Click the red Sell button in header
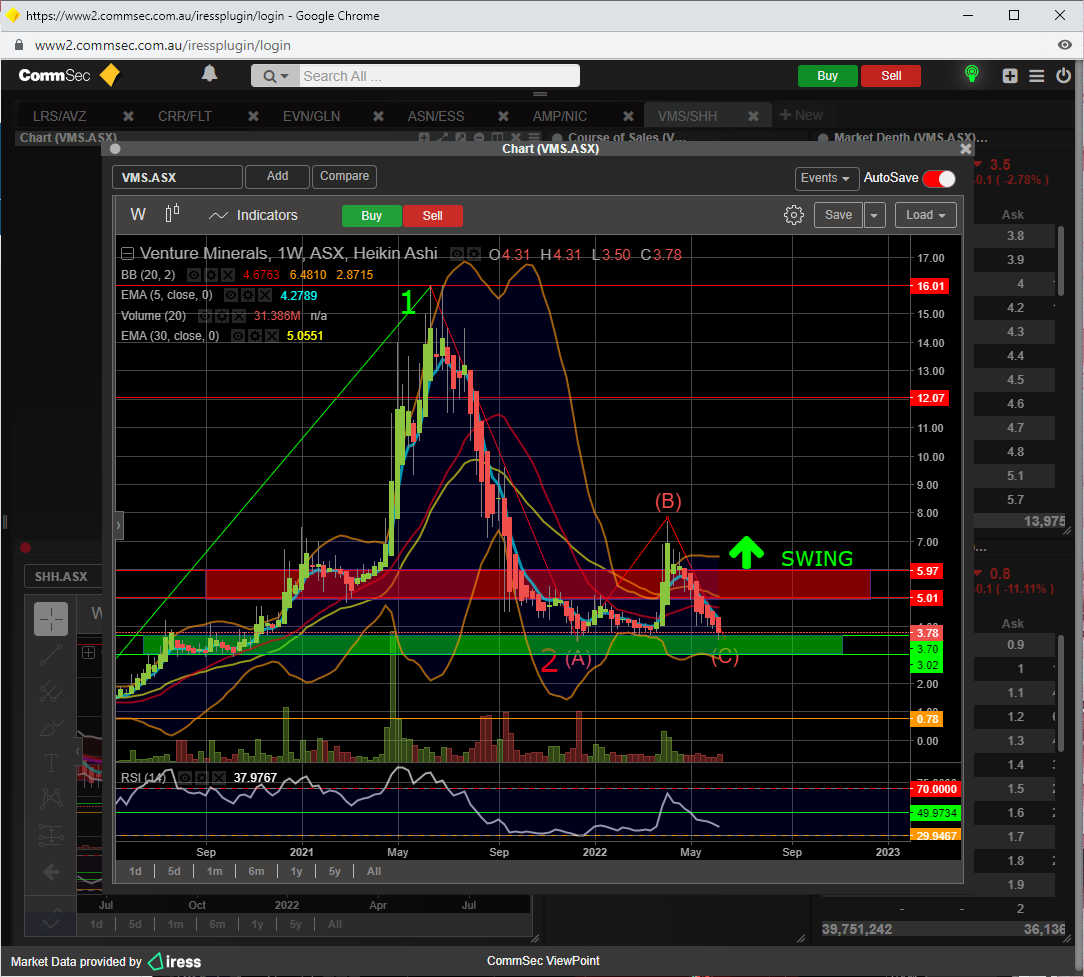The width and height of the screenshot is (1084, 977). point(891,76)
